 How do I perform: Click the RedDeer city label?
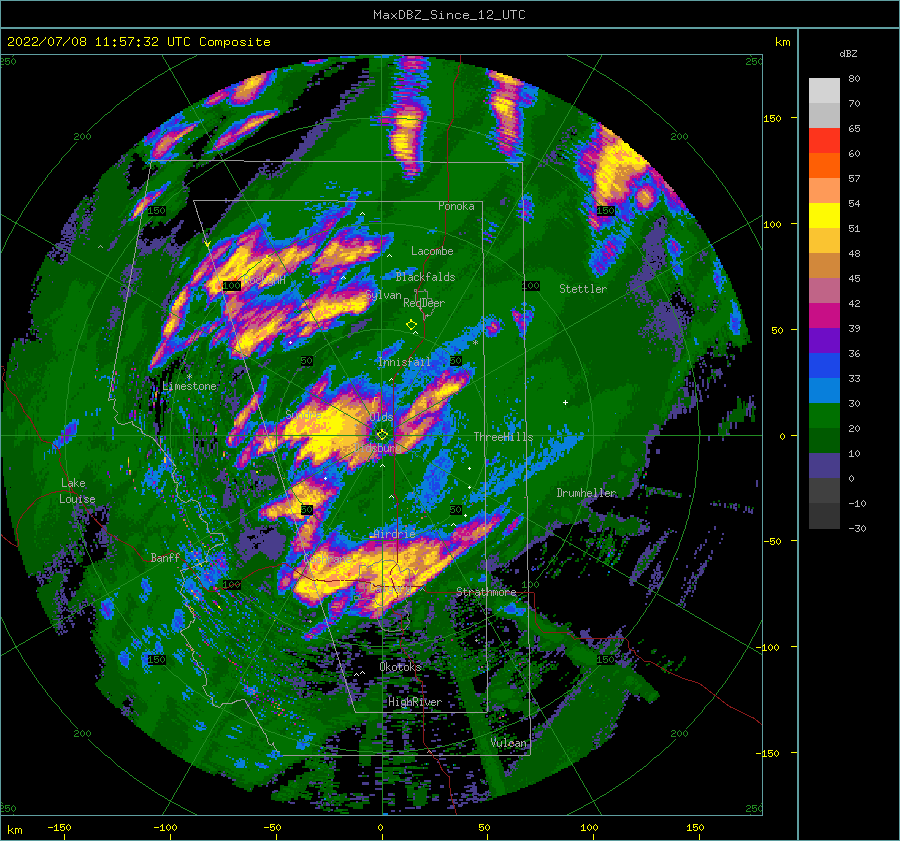pos(424,303)
